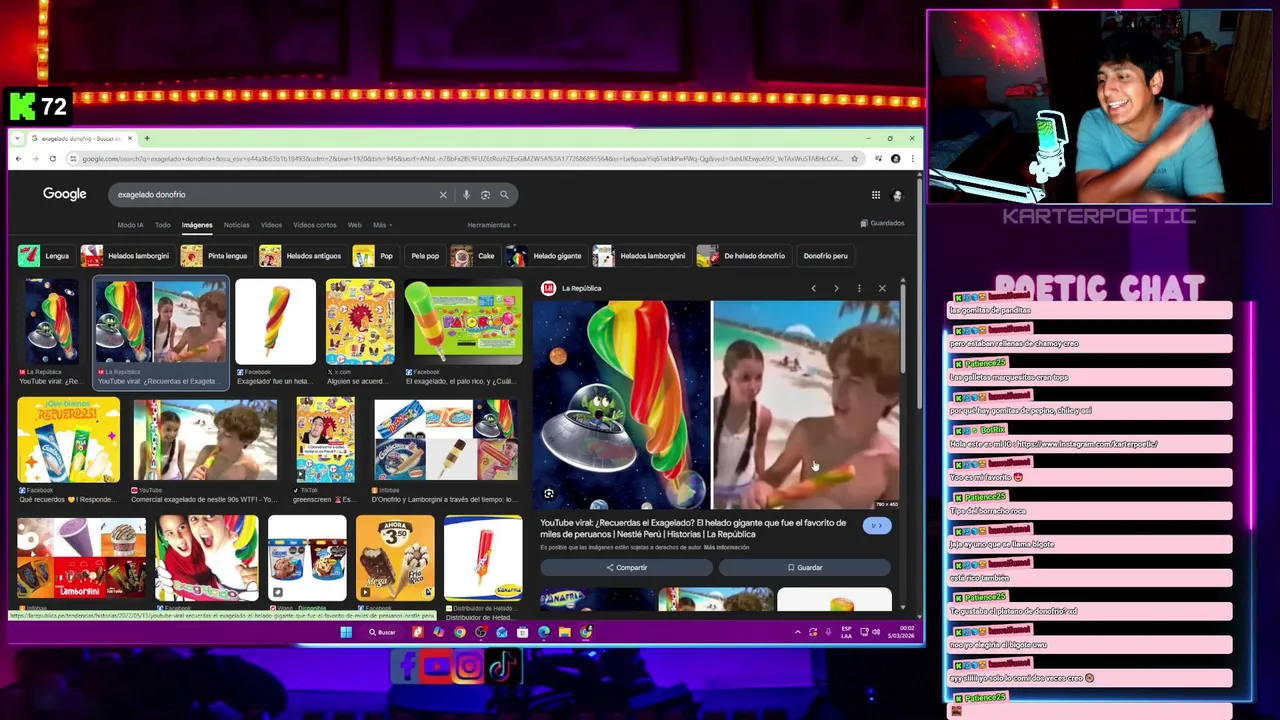Search this image with Lens overlay icon
The image size is (1280, 720).
pyautogui.click(x=549, y=494)
